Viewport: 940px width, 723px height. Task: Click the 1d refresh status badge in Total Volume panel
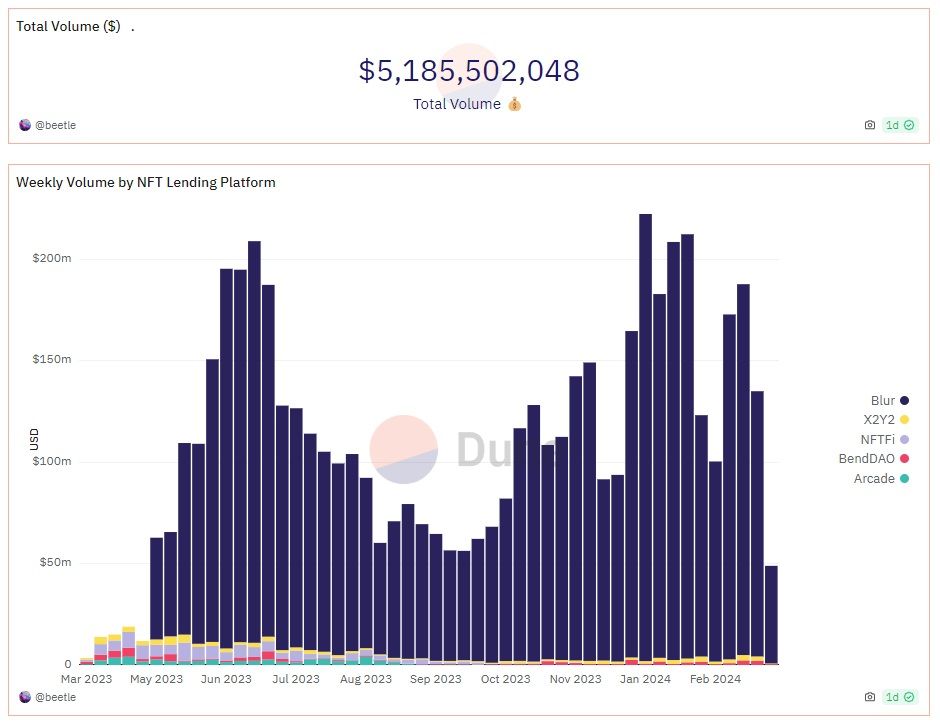pos(899,125)
